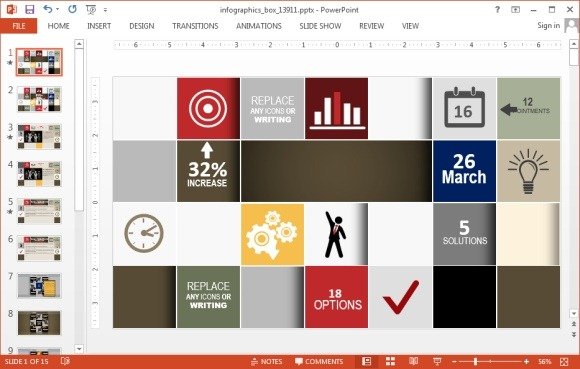Select the light bulb icon
Viewport: 580px width, 369px height.
pos(528,172)
